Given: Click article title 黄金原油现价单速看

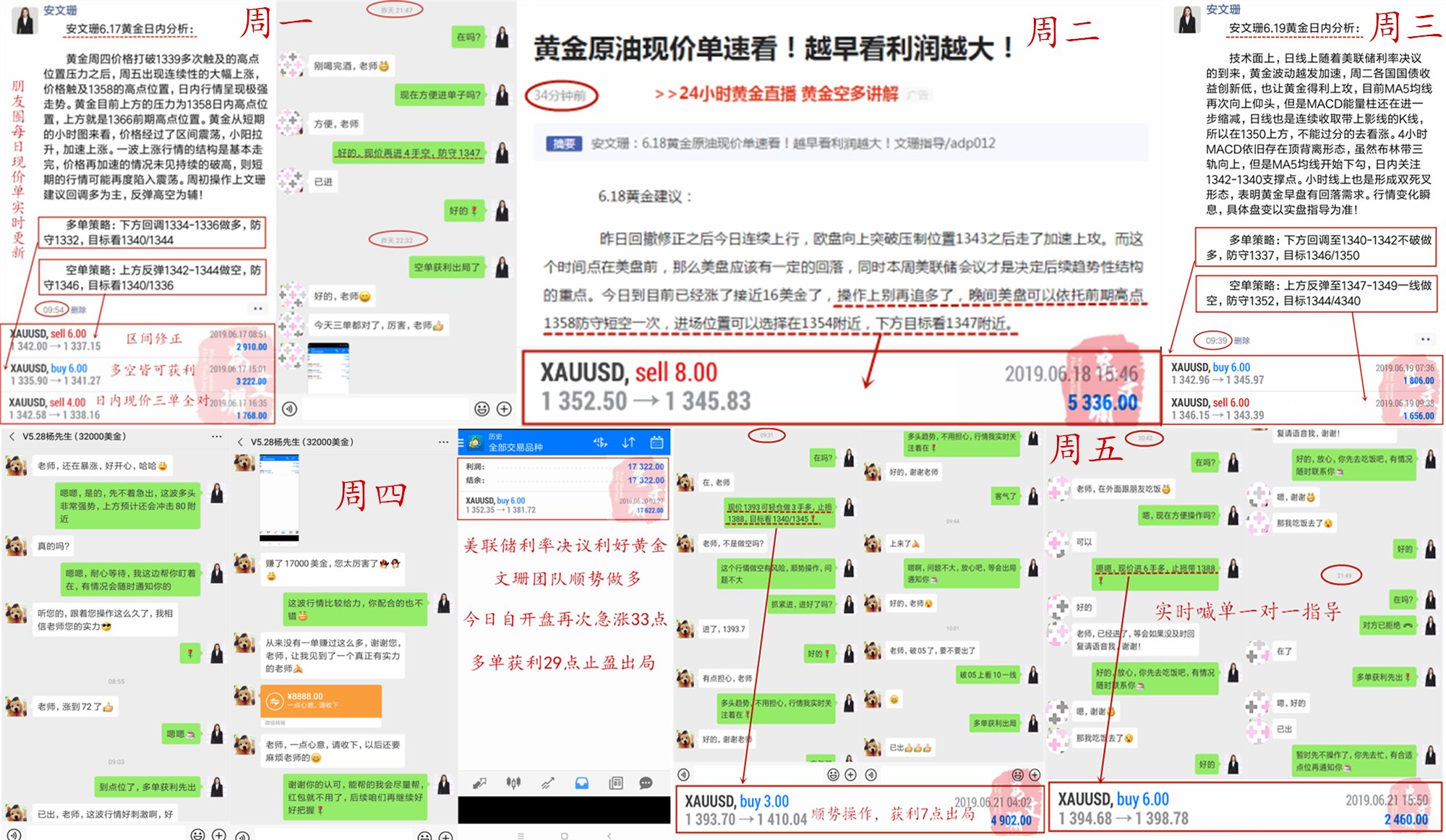Looking at the screenshot, I should click(774, 48).
